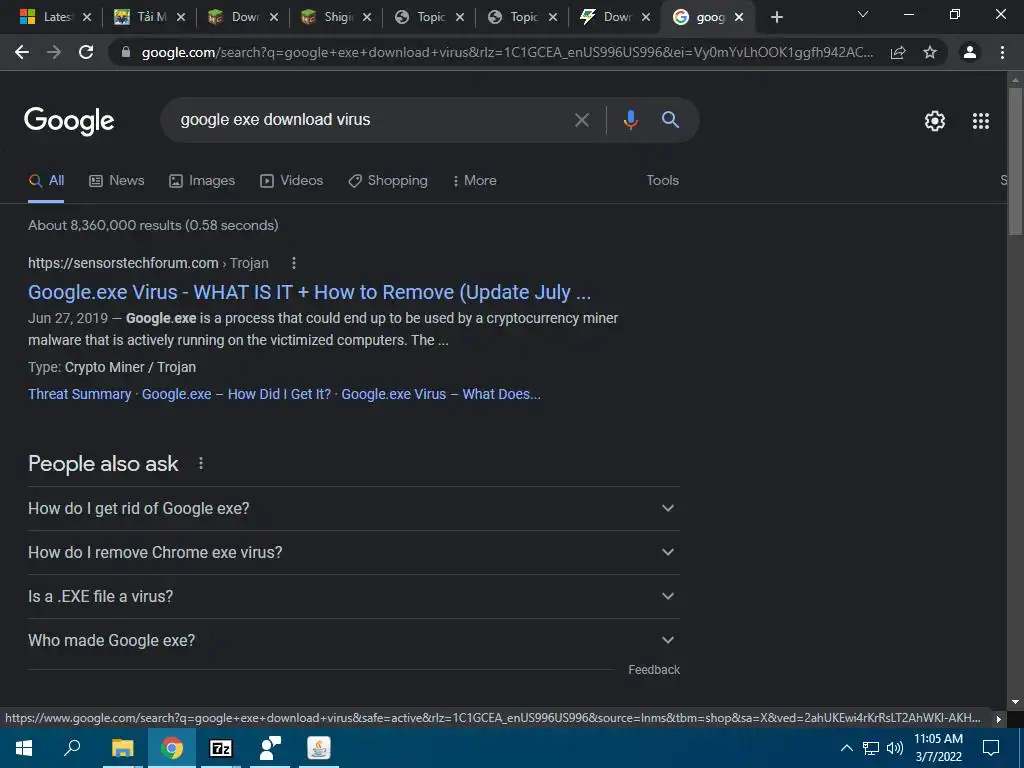
Task: Open Google.exe Virus – What Does link
Action: [x=441, y=394]
